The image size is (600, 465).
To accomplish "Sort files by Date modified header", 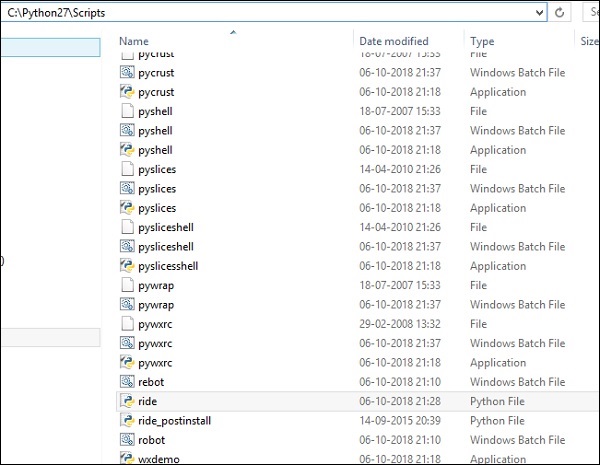I will (395, 42).
